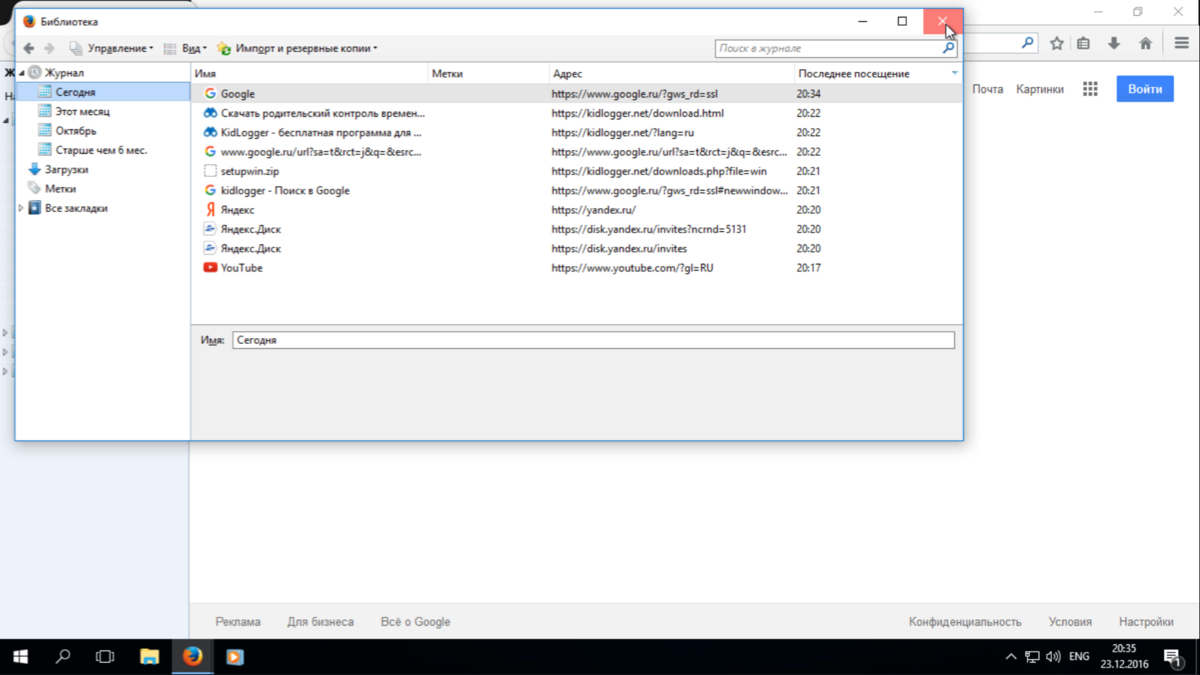Sort by the Метки column header

click(x=489, y=74)
